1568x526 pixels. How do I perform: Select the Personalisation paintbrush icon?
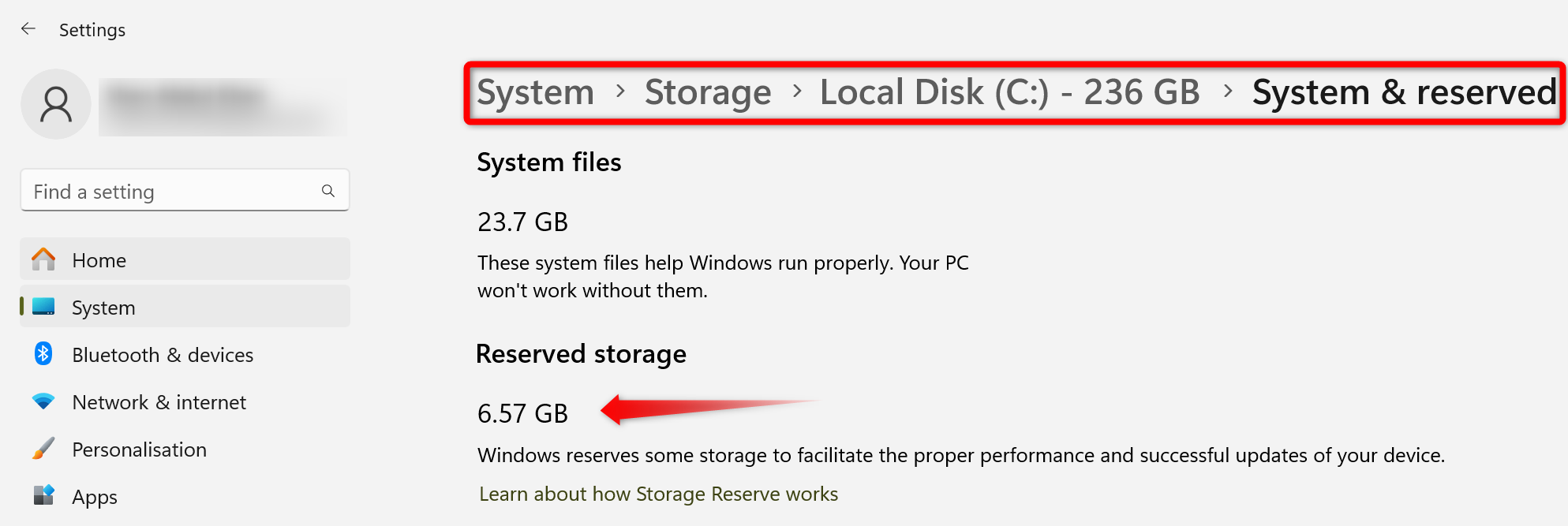point(43,449)
